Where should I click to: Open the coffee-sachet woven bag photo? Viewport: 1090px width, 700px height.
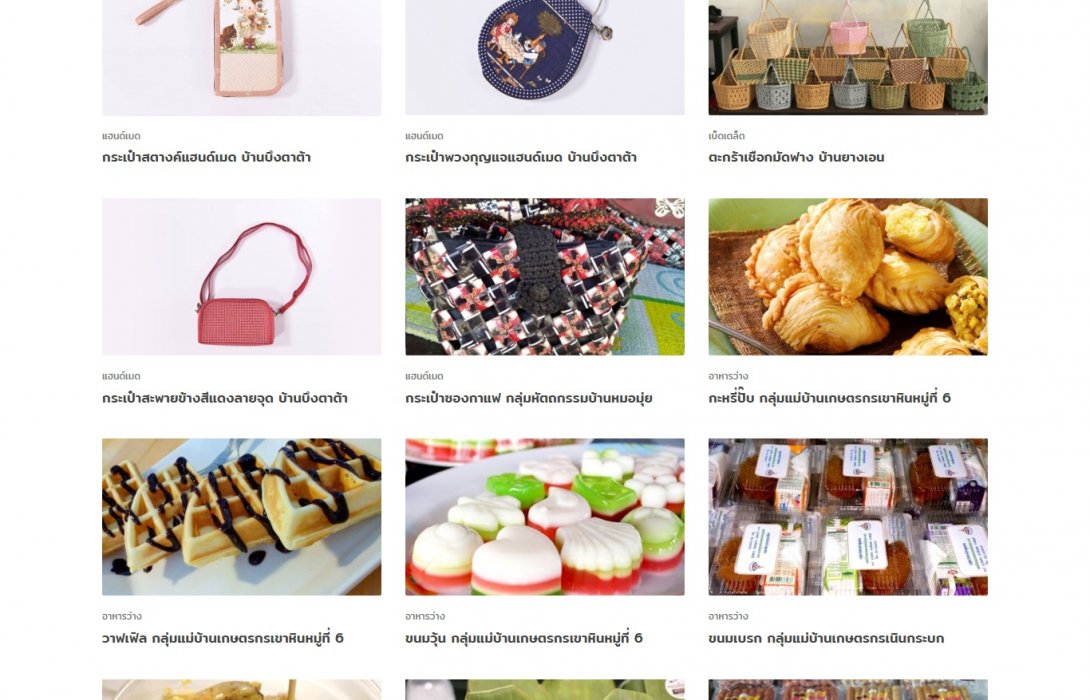point(544,277)
